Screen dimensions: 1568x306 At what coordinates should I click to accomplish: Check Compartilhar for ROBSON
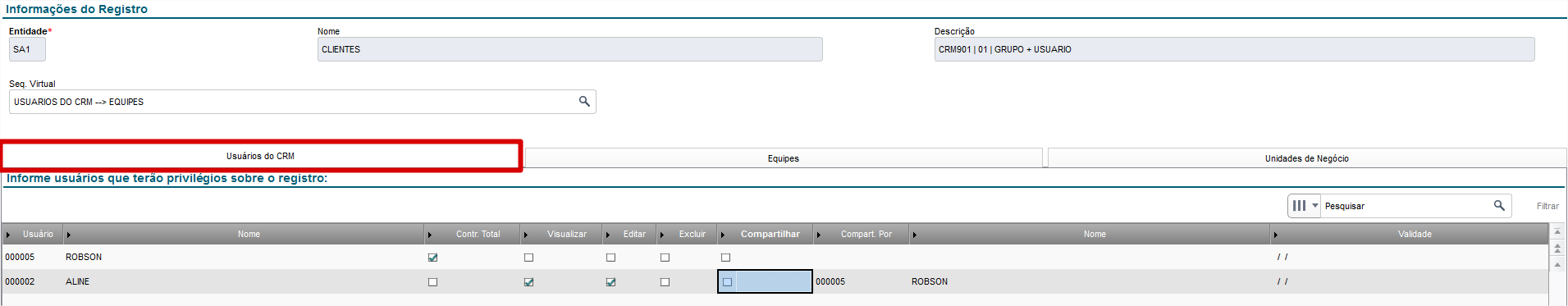click(x=725, y=258)
